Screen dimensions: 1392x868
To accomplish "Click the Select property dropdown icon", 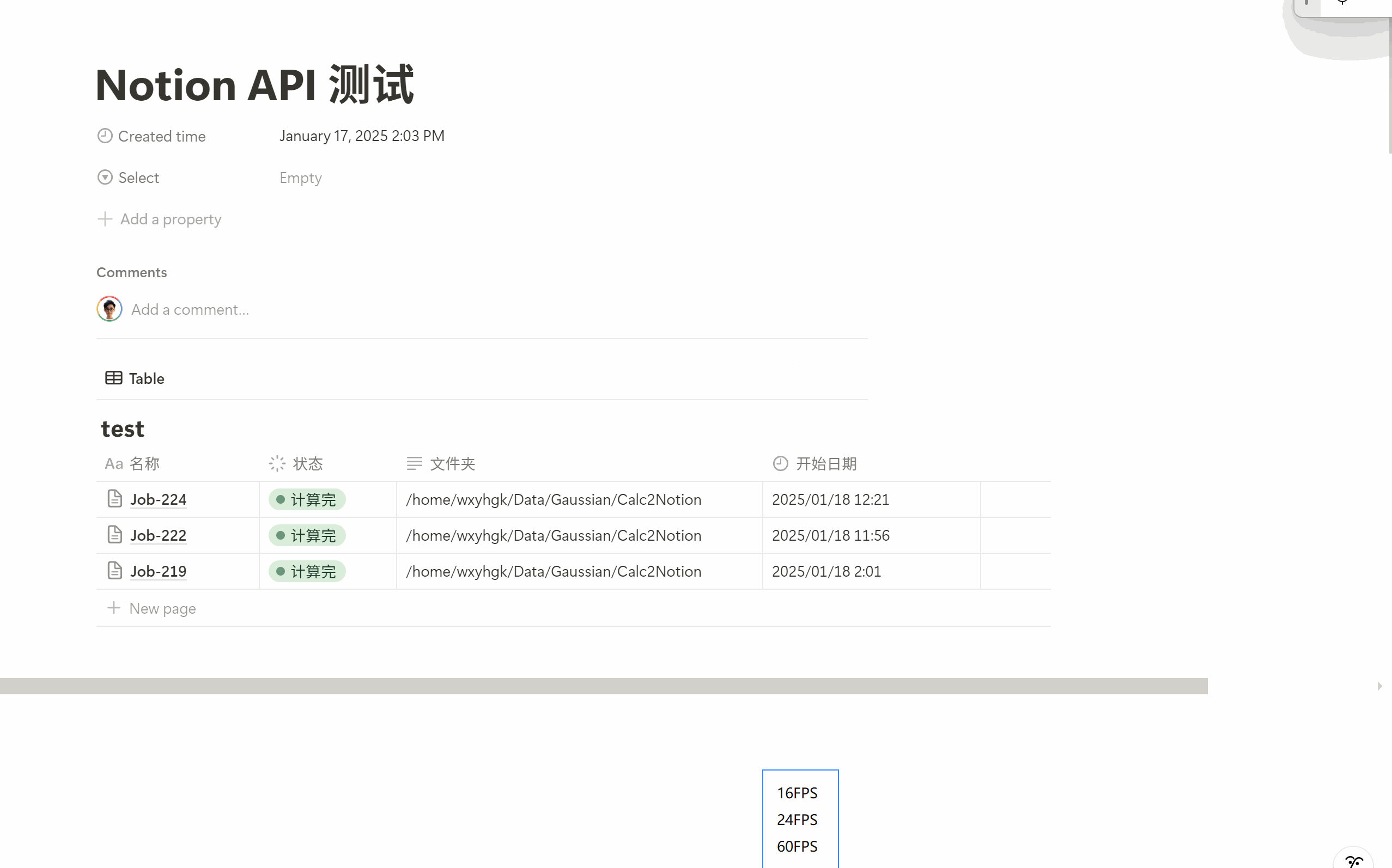I will (105, 178).
